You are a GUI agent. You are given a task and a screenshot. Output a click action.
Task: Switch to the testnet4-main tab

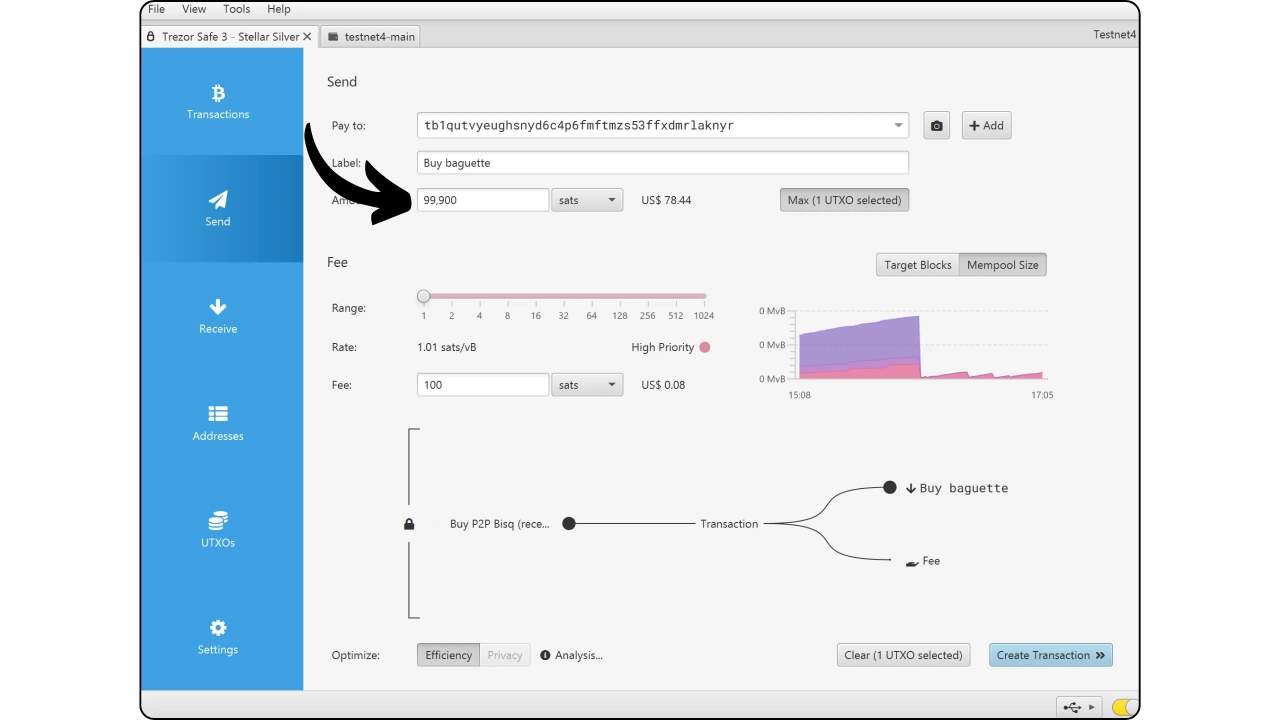(371, 37)
